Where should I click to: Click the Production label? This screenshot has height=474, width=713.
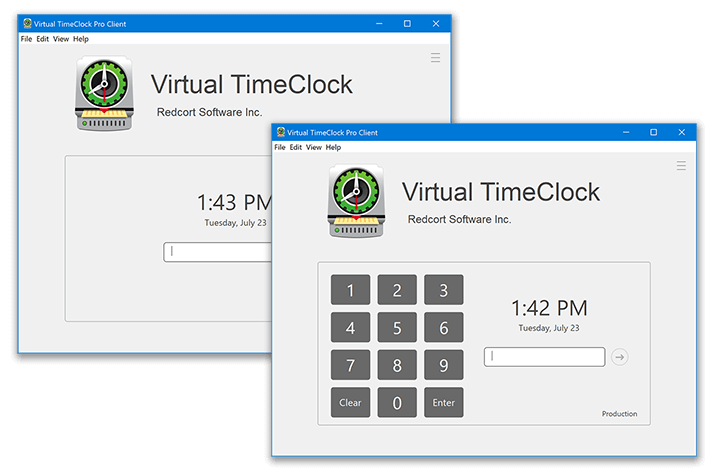tap(619, 413)
